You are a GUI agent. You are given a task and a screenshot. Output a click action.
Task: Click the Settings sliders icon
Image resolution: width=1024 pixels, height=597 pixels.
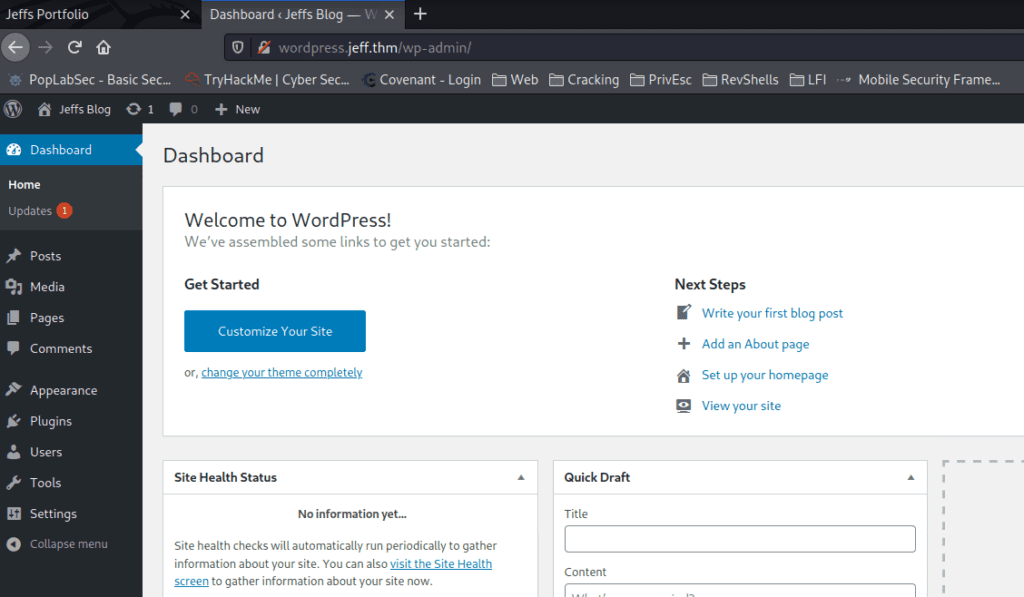click(x=14, y=513)
